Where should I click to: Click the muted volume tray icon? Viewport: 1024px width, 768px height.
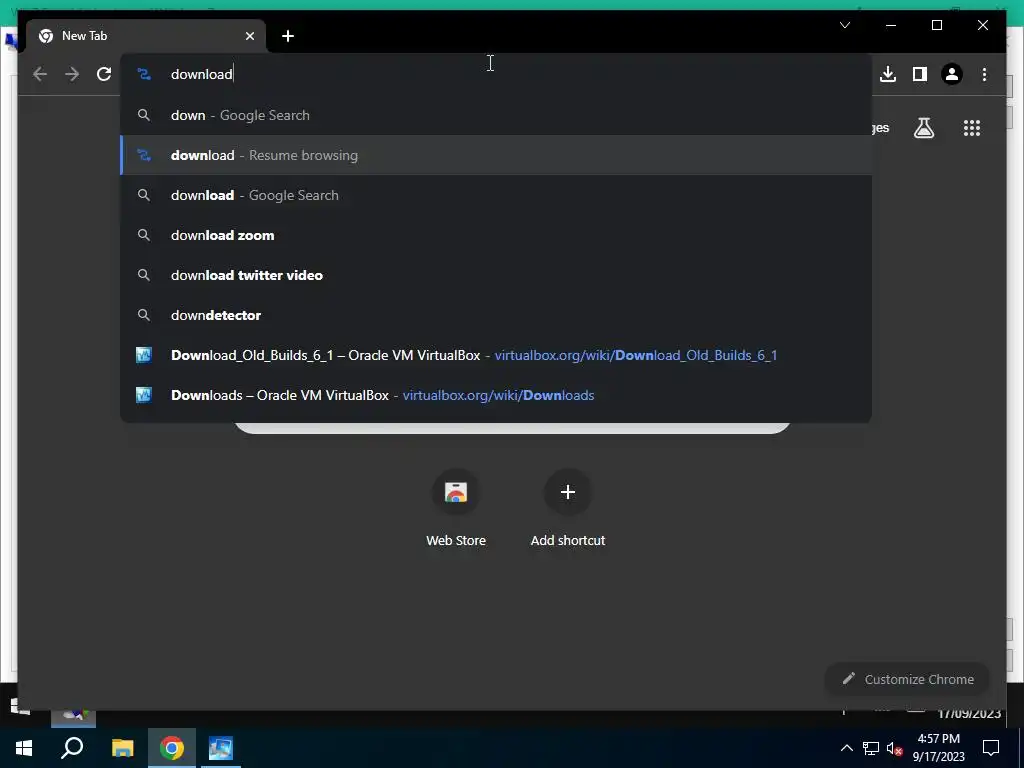pos(894,748)
